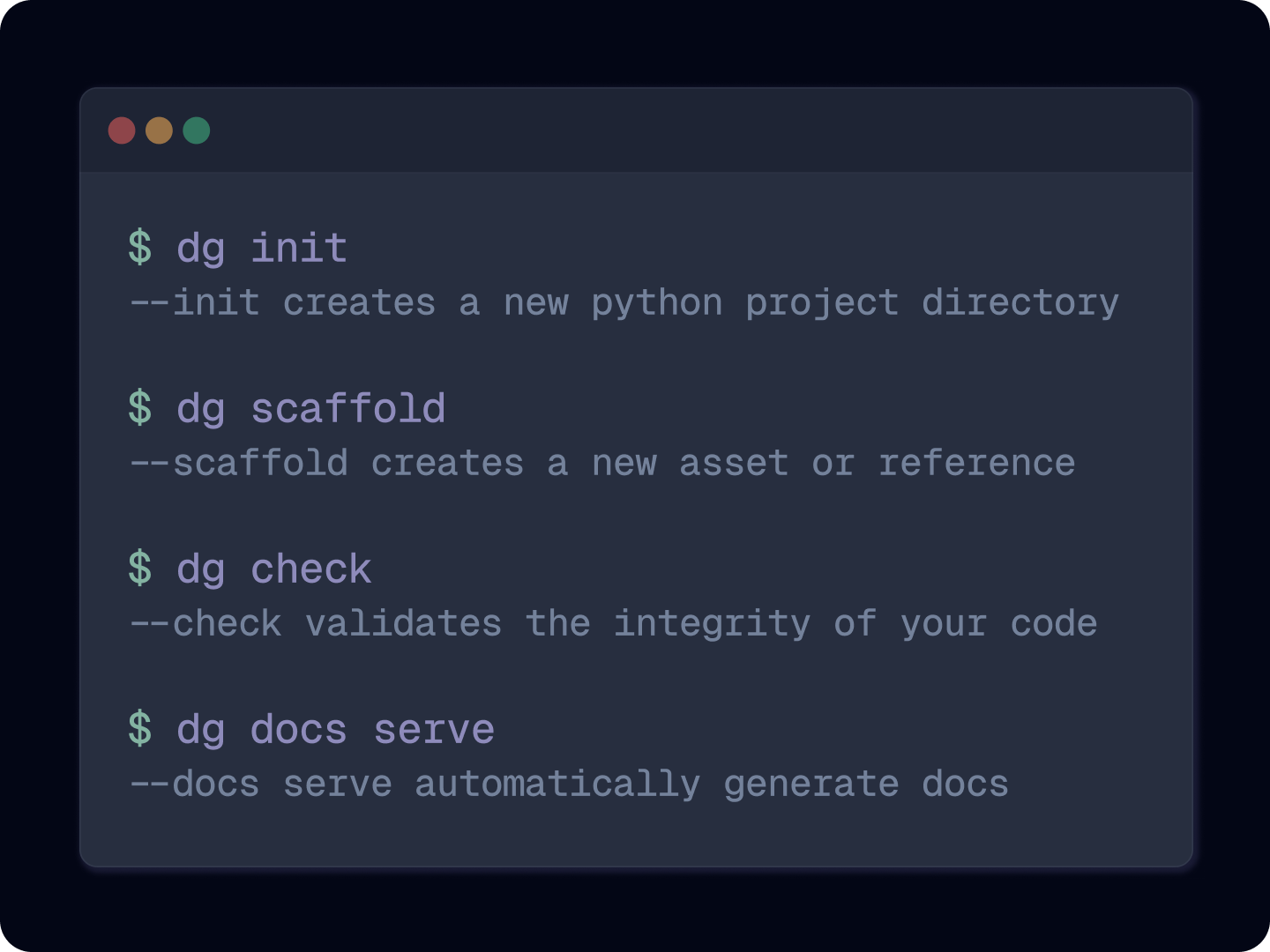Click the check command word
The image size is (1270, 952).
311,569
